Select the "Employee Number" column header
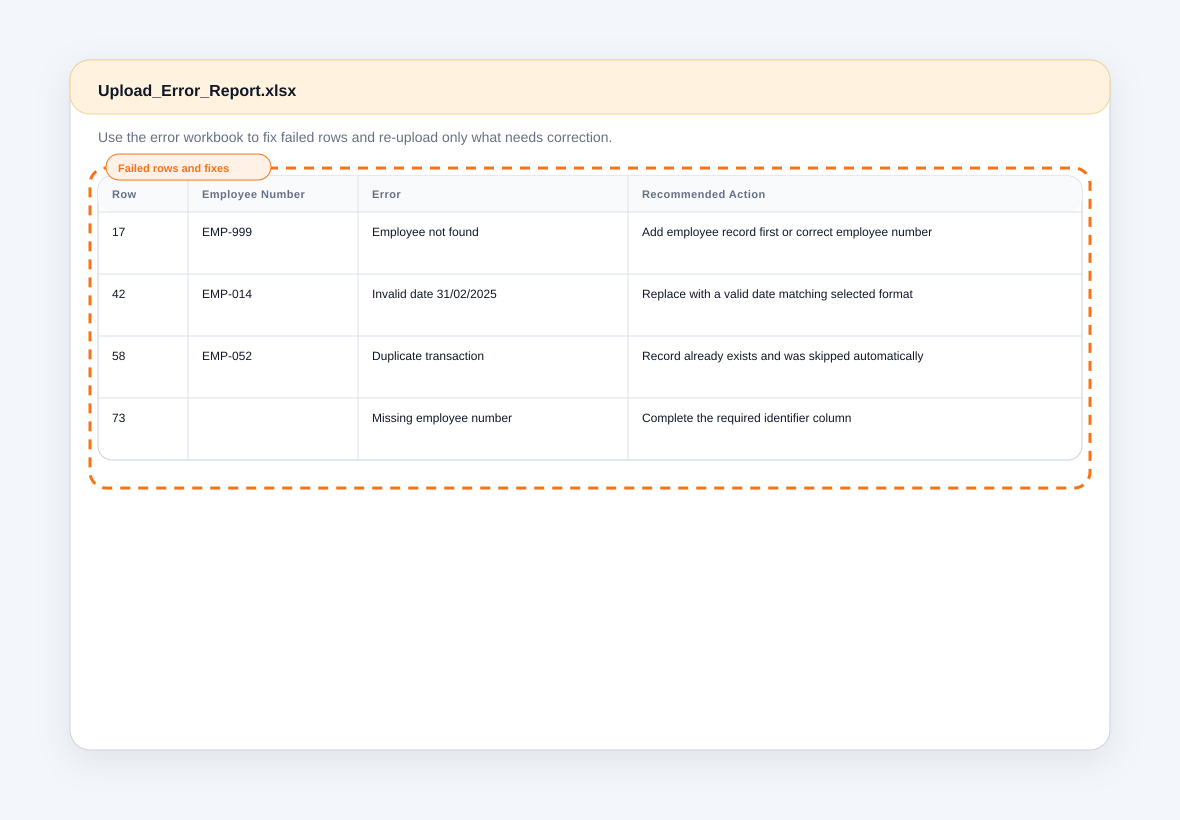This screenshot has height=820, width=1180. pyautogui.click(x=253, y=194)
